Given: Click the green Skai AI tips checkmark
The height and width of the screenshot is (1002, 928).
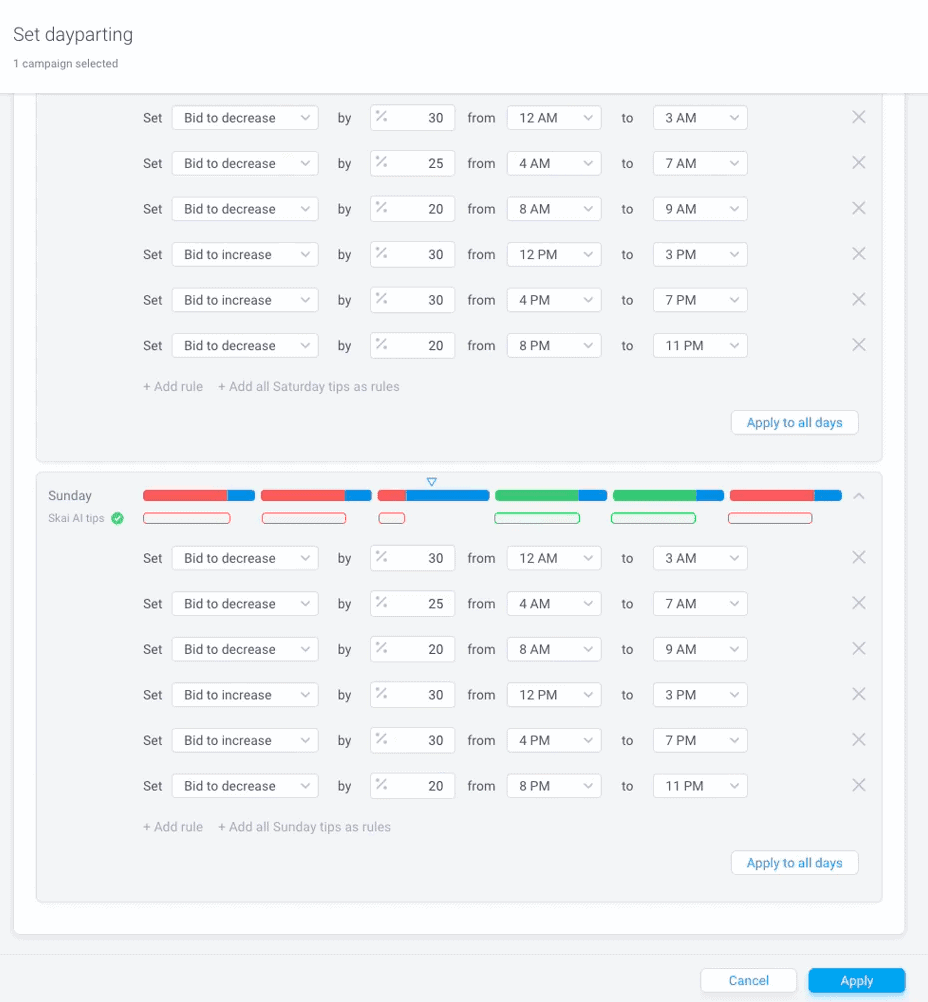Looking at the screenshot, I should pos(119,518).
